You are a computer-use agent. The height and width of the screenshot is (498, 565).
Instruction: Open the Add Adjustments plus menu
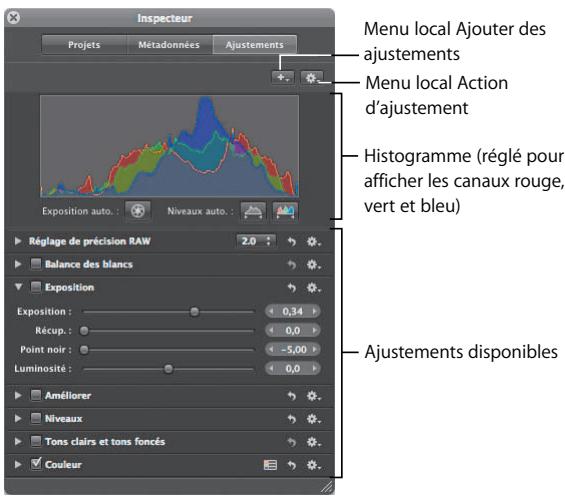(283, 77)
